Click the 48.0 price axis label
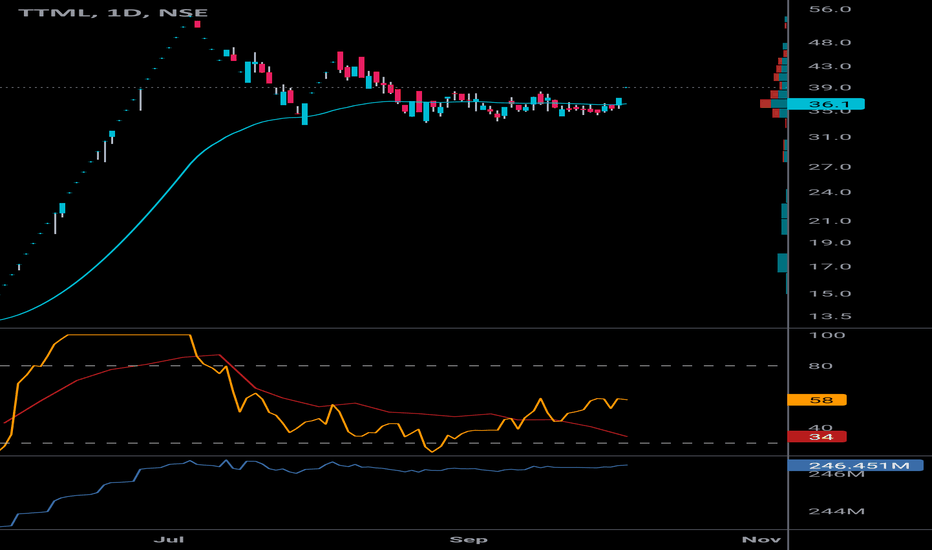 [x=830, y=43]
